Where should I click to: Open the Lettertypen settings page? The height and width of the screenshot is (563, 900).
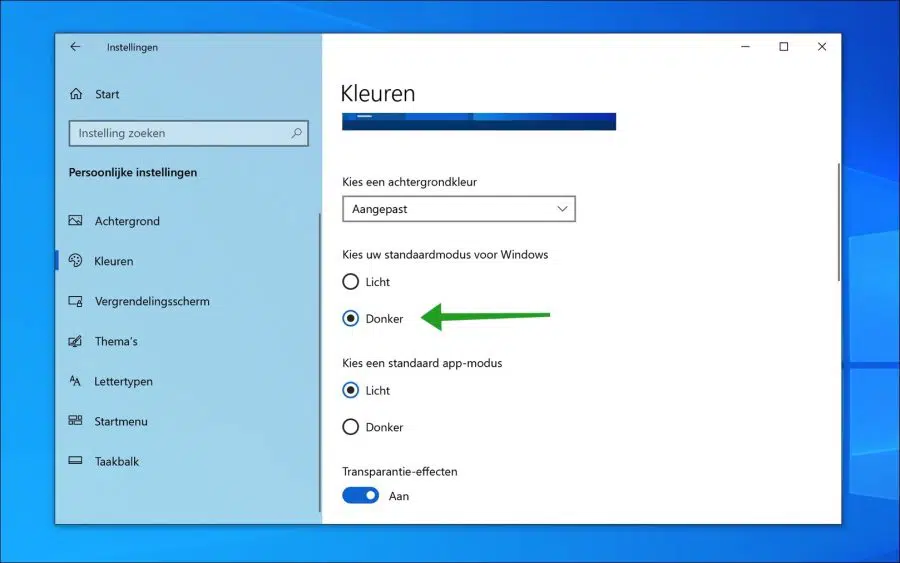[x=123, y=382]
